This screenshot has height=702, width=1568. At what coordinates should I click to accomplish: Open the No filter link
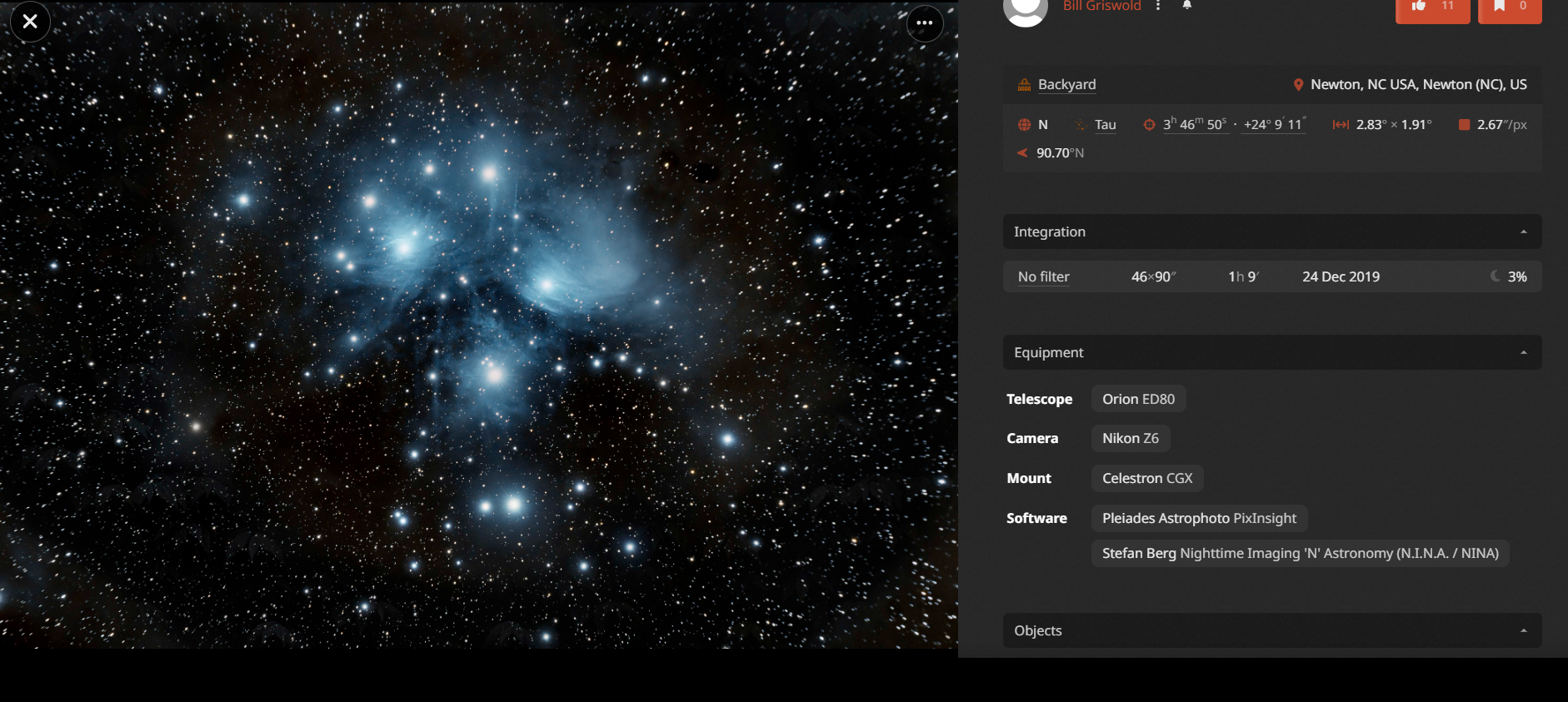(x=1043, y=276)
